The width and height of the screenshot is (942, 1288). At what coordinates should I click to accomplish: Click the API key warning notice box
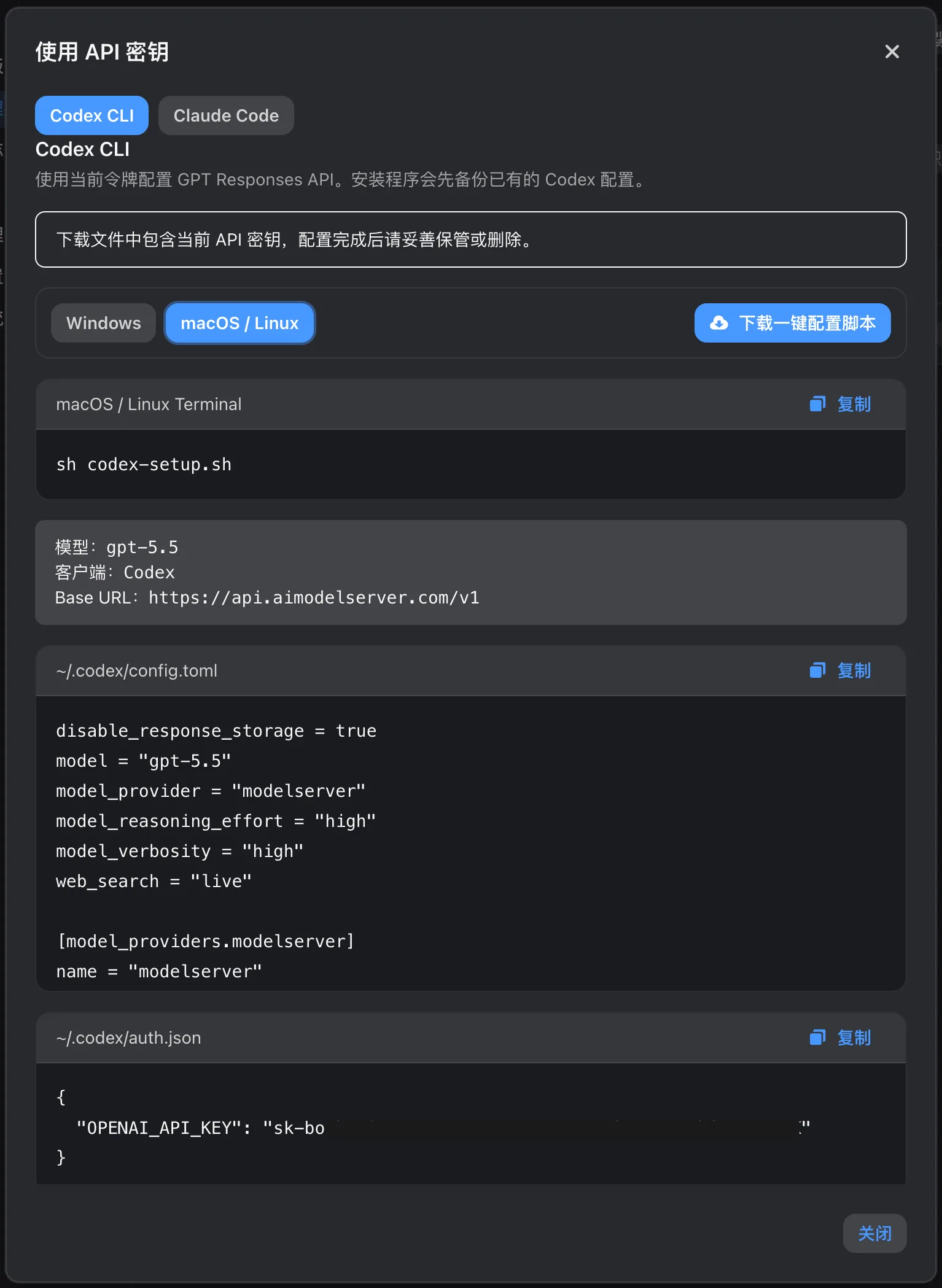pyautogui.click(x=471, y=239)
